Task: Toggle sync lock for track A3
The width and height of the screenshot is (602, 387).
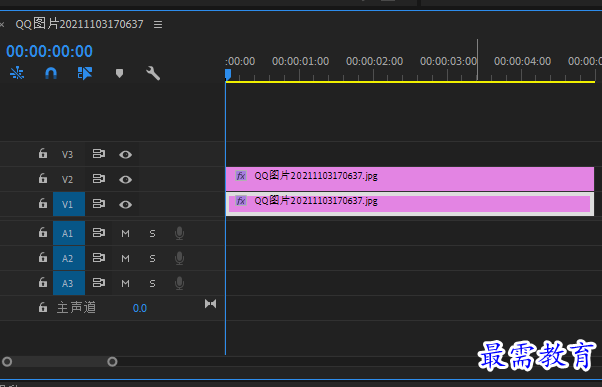Action: (99, 283)
